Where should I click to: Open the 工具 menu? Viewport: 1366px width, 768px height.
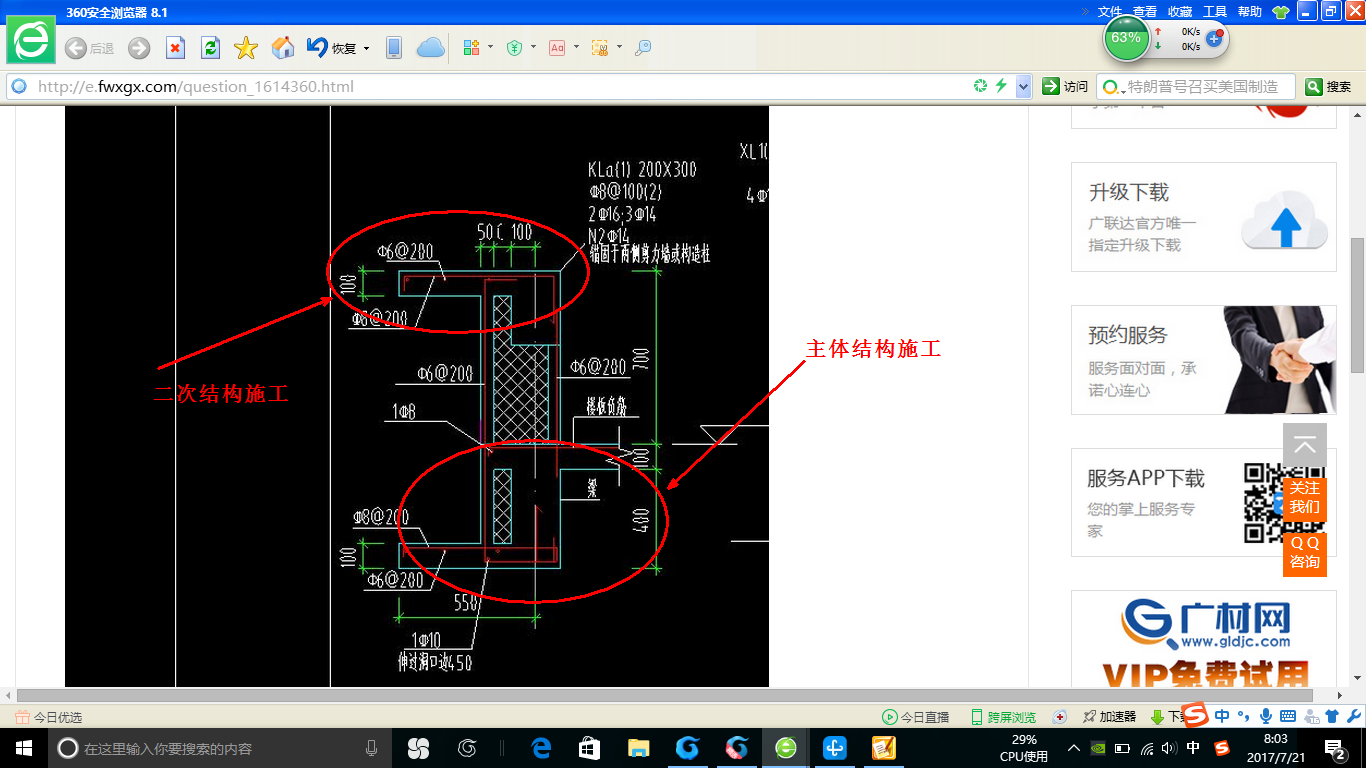coord(1215,12)
